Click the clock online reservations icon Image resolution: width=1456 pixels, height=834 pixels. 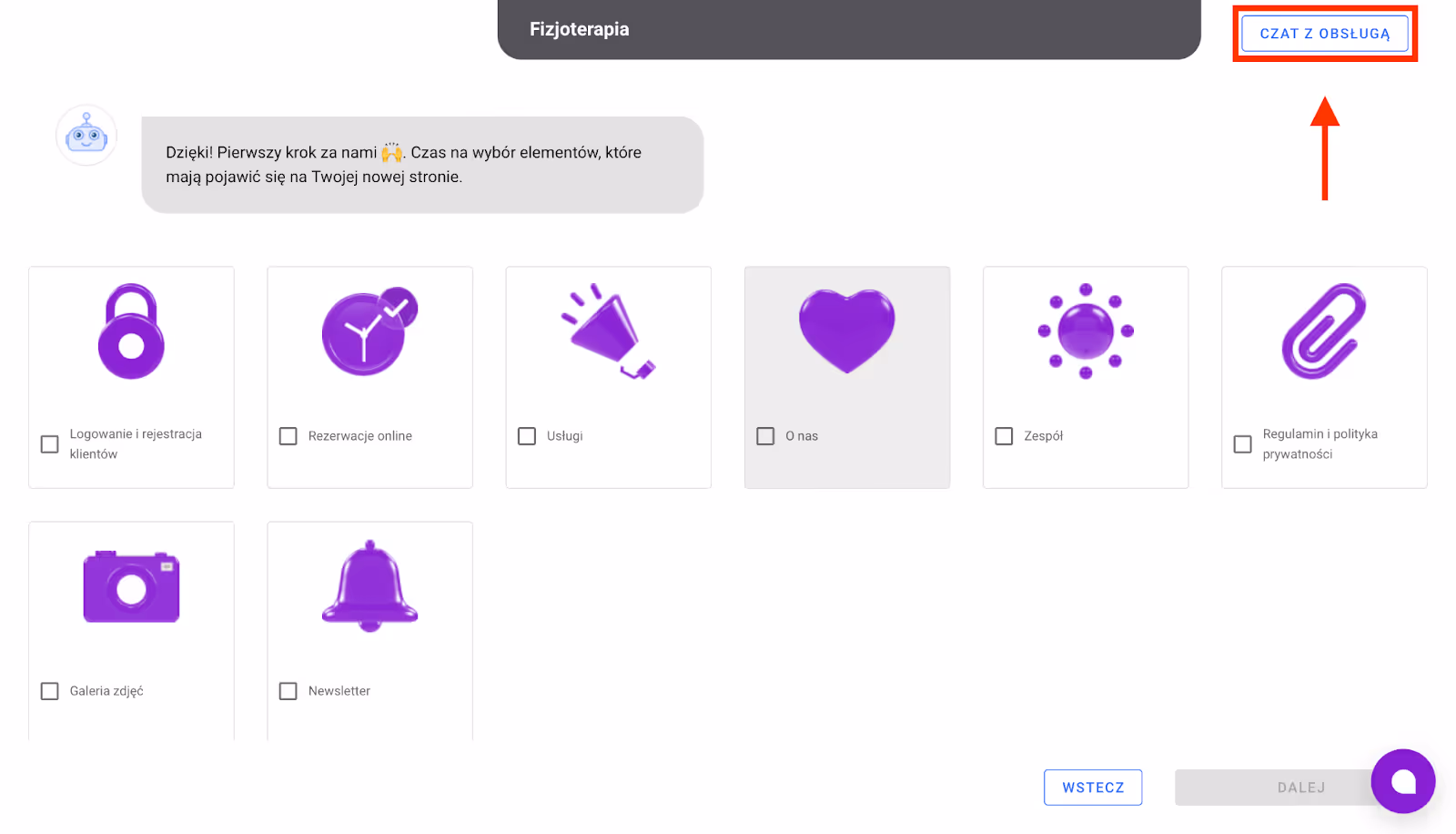[x=369, y=331]
